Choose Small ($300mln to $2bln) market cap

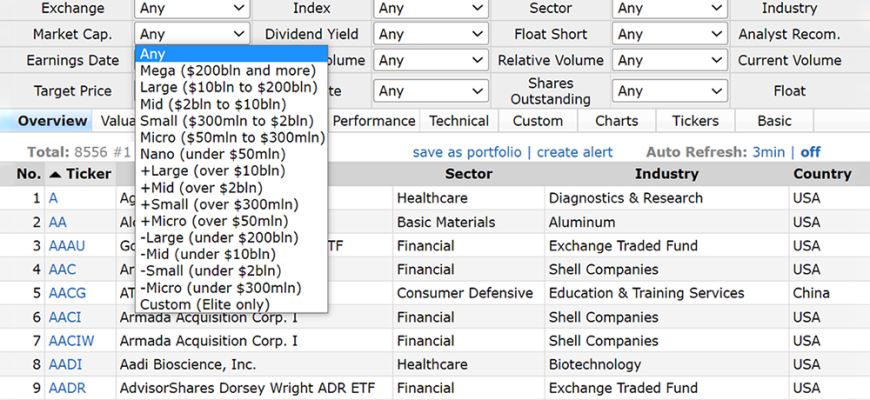pyautogui.click(x=228, y=121)
